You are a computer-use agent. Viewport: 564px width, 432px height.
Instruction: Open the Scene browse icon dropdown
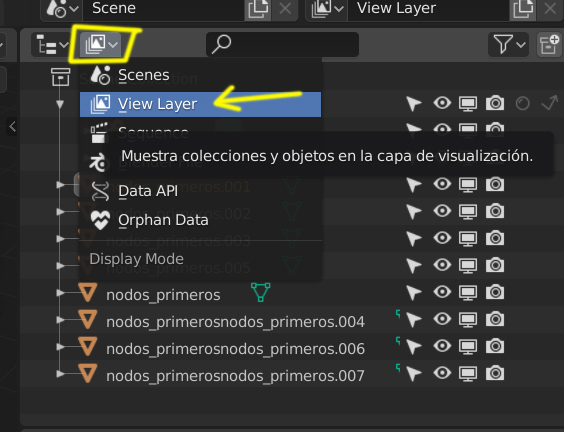(62, 9)
